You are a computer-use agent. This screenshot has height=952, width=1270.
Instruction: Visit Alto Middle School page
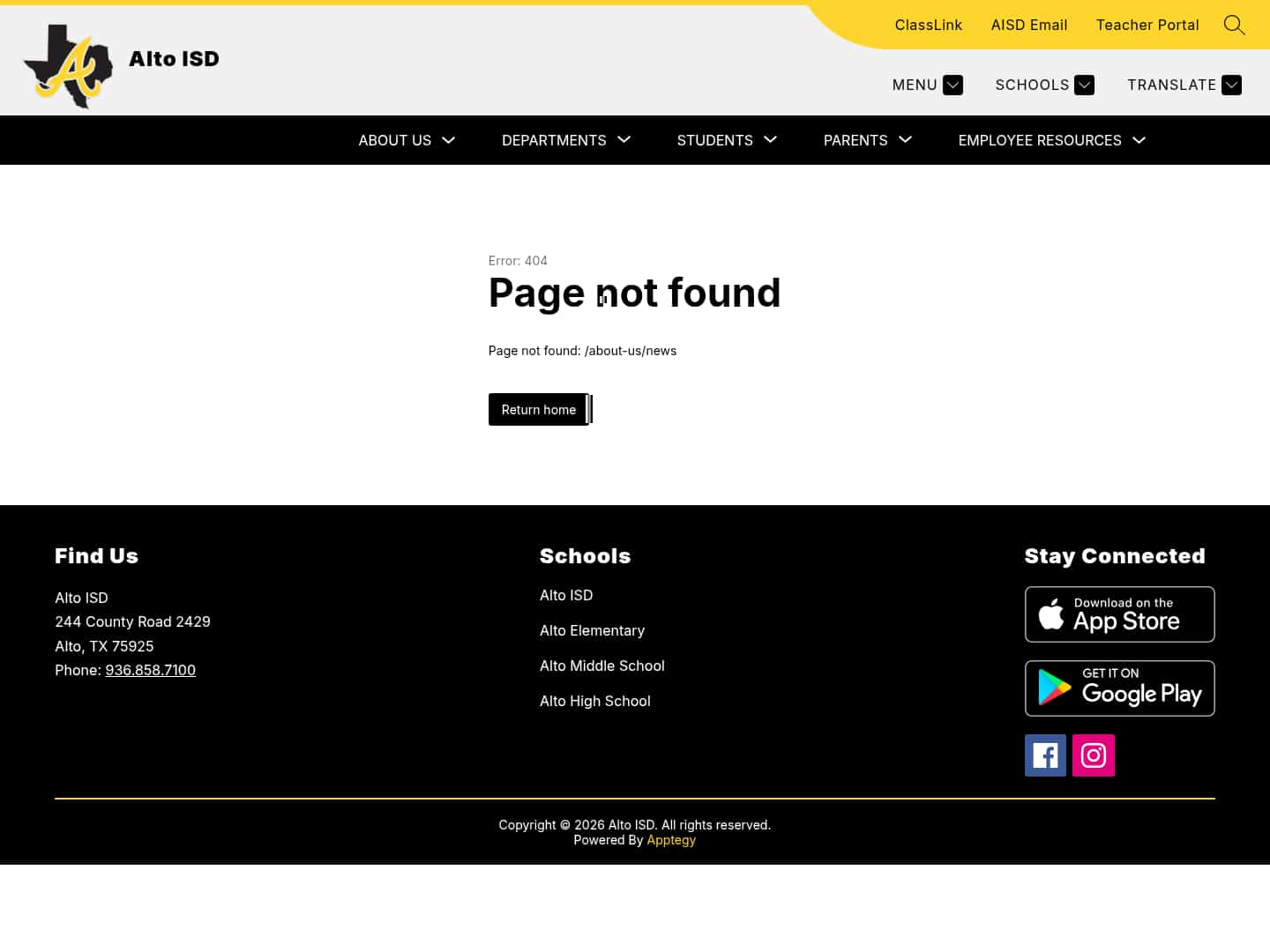602,666
